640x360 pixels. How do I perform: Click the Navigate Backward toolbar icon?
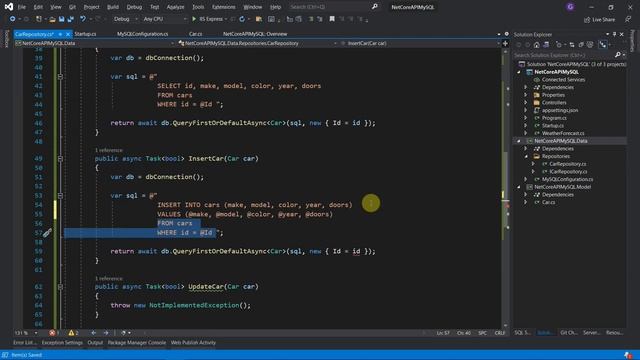click(13, 19)
